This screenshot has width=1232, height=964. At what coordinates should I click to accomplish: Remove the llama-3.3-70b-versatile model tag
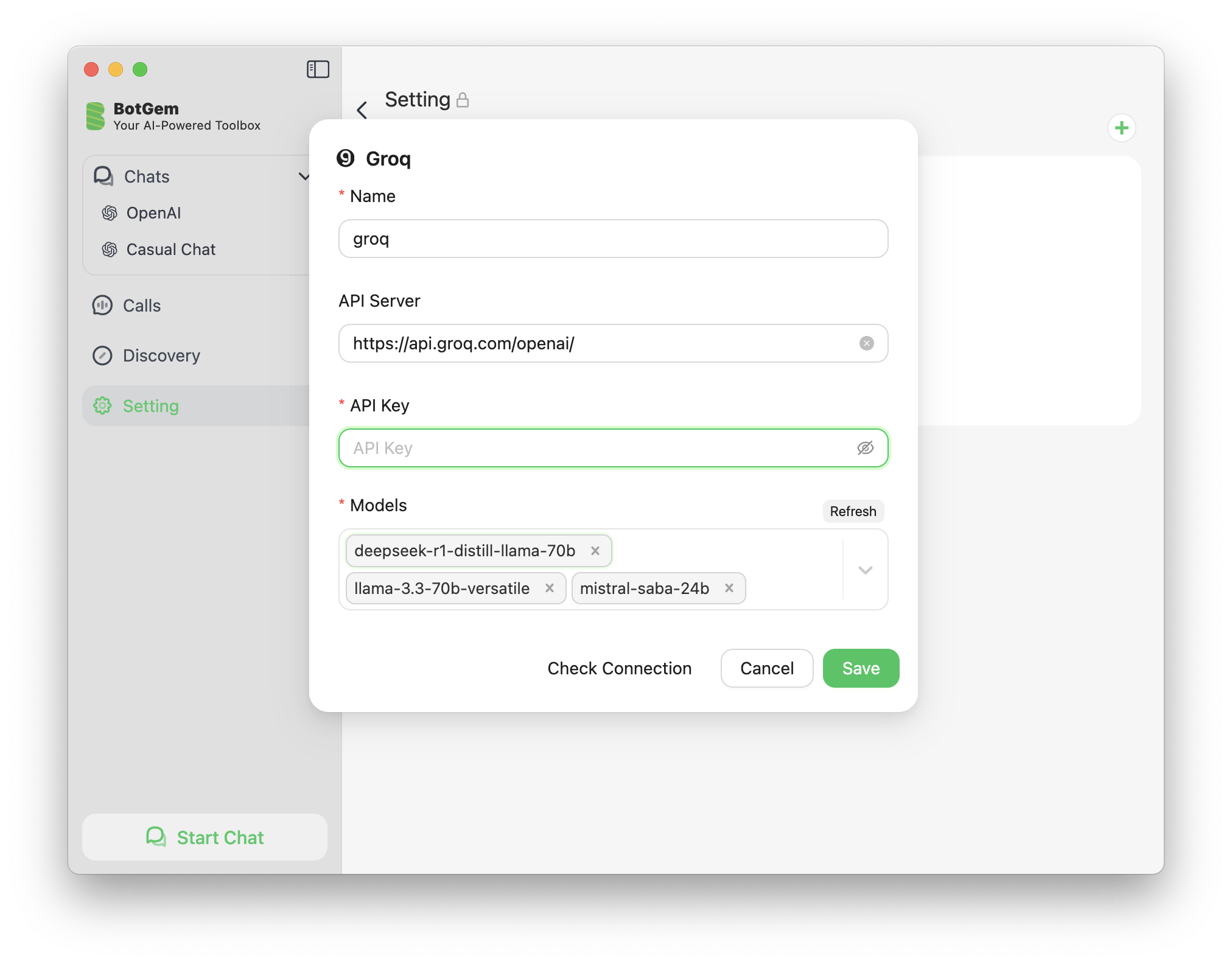(x=550, y=588)
